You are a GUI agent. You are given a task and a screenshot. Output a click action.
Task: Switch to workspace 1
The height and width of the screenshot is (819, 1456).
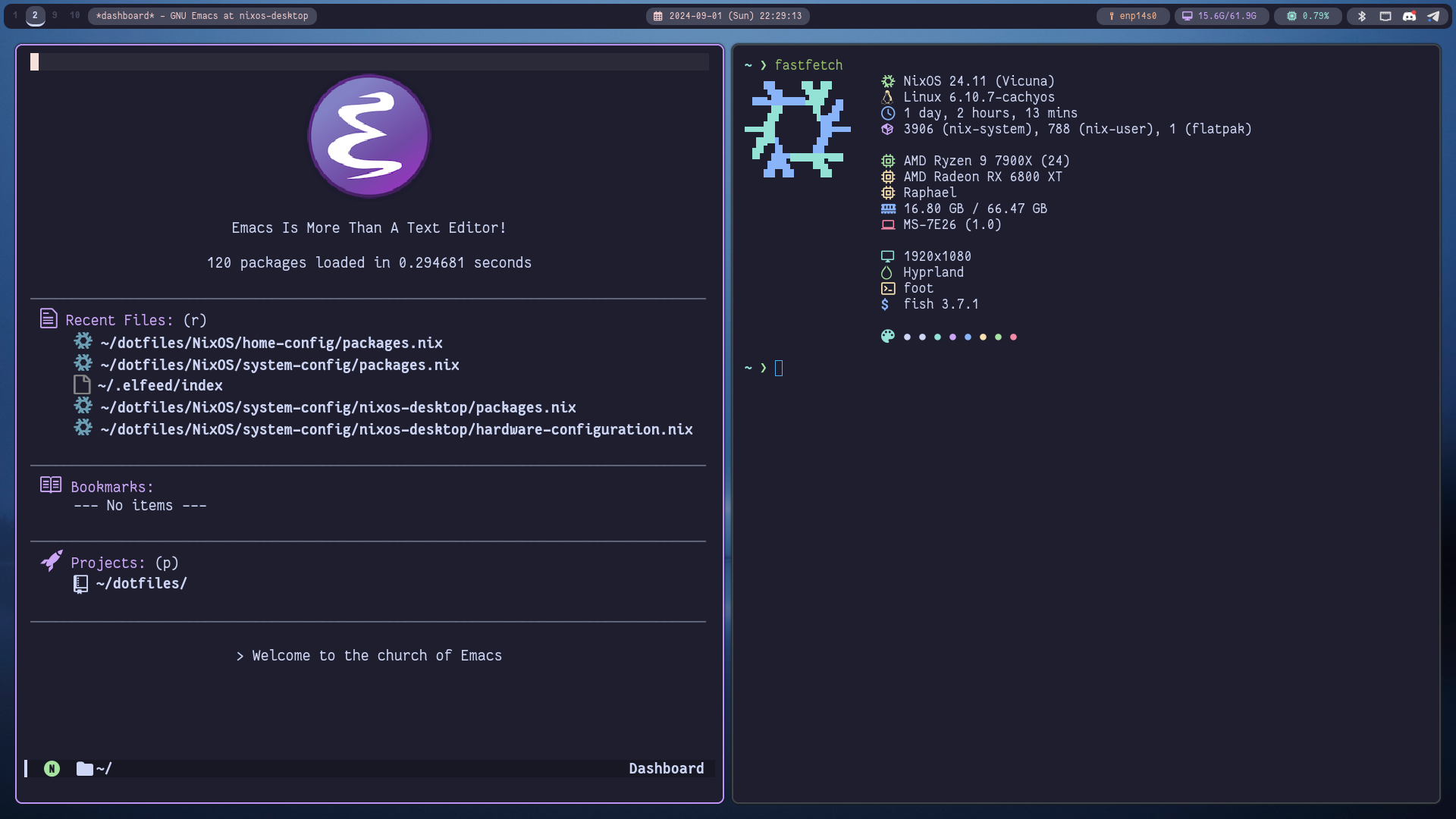point(15,15)
